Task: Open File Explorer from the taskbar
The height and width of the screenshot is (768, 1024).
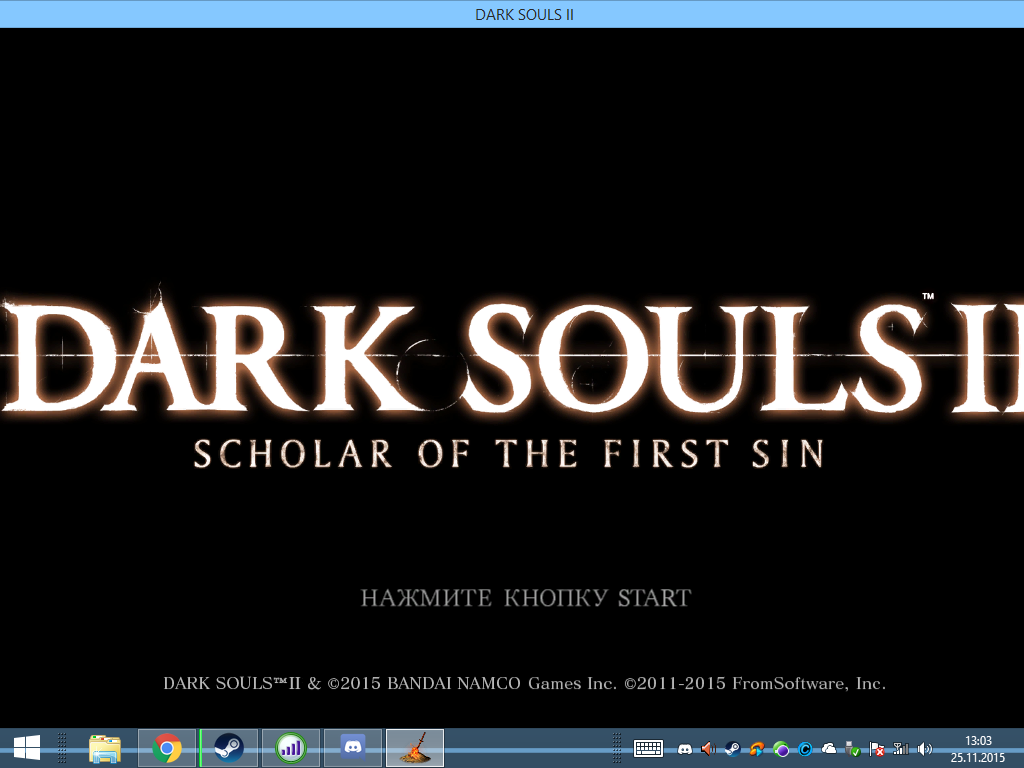Action: coord(105,748)
